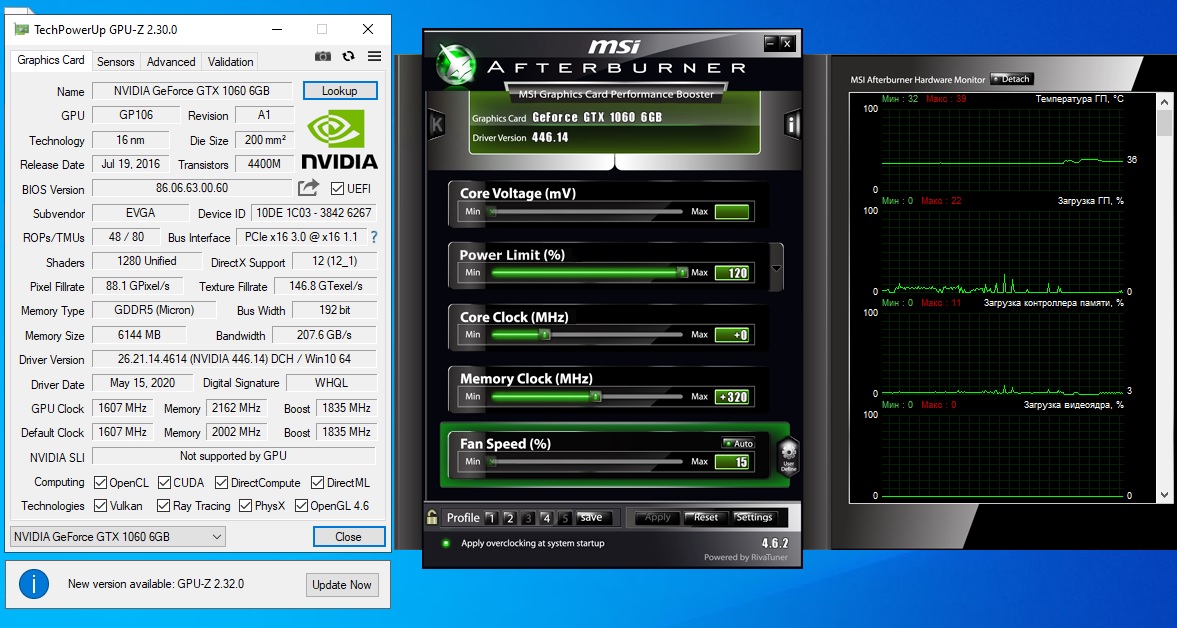Image resolution: width=1177 pixels, height=628 pixels.
Task: Open the GPU-Z hamburger menu
Action: pyautogui.click(x=374, y=56)
